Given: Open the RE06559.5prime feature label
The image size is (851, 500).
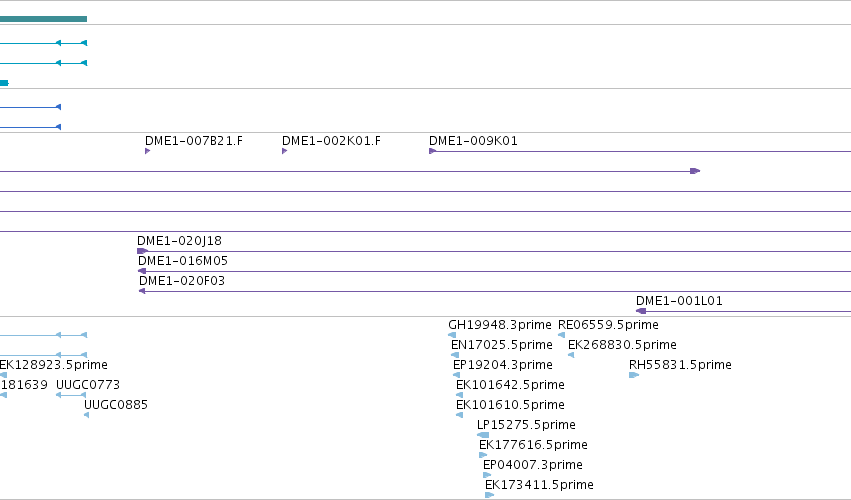Looking at the screenshot, I should [608, 325].
